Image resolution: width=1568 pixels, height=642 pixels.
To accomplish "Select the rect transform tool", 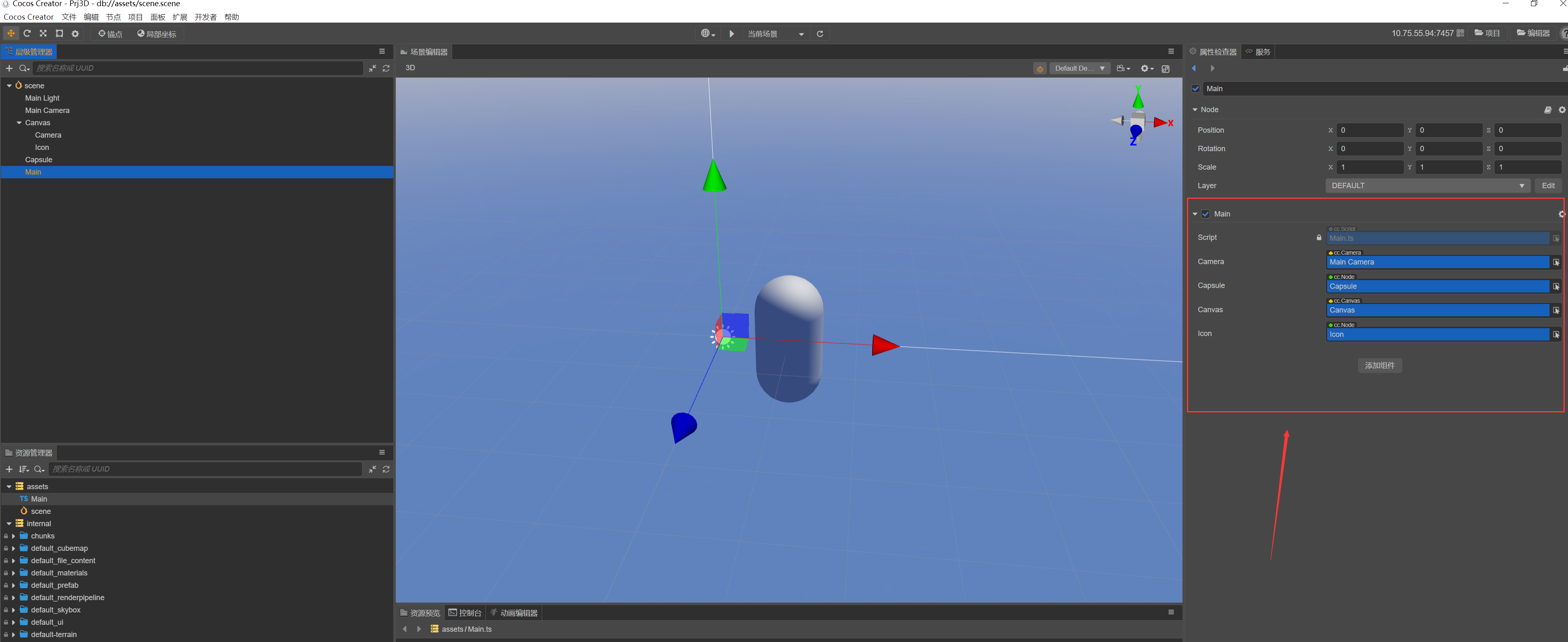I will [x=59, y=33].
